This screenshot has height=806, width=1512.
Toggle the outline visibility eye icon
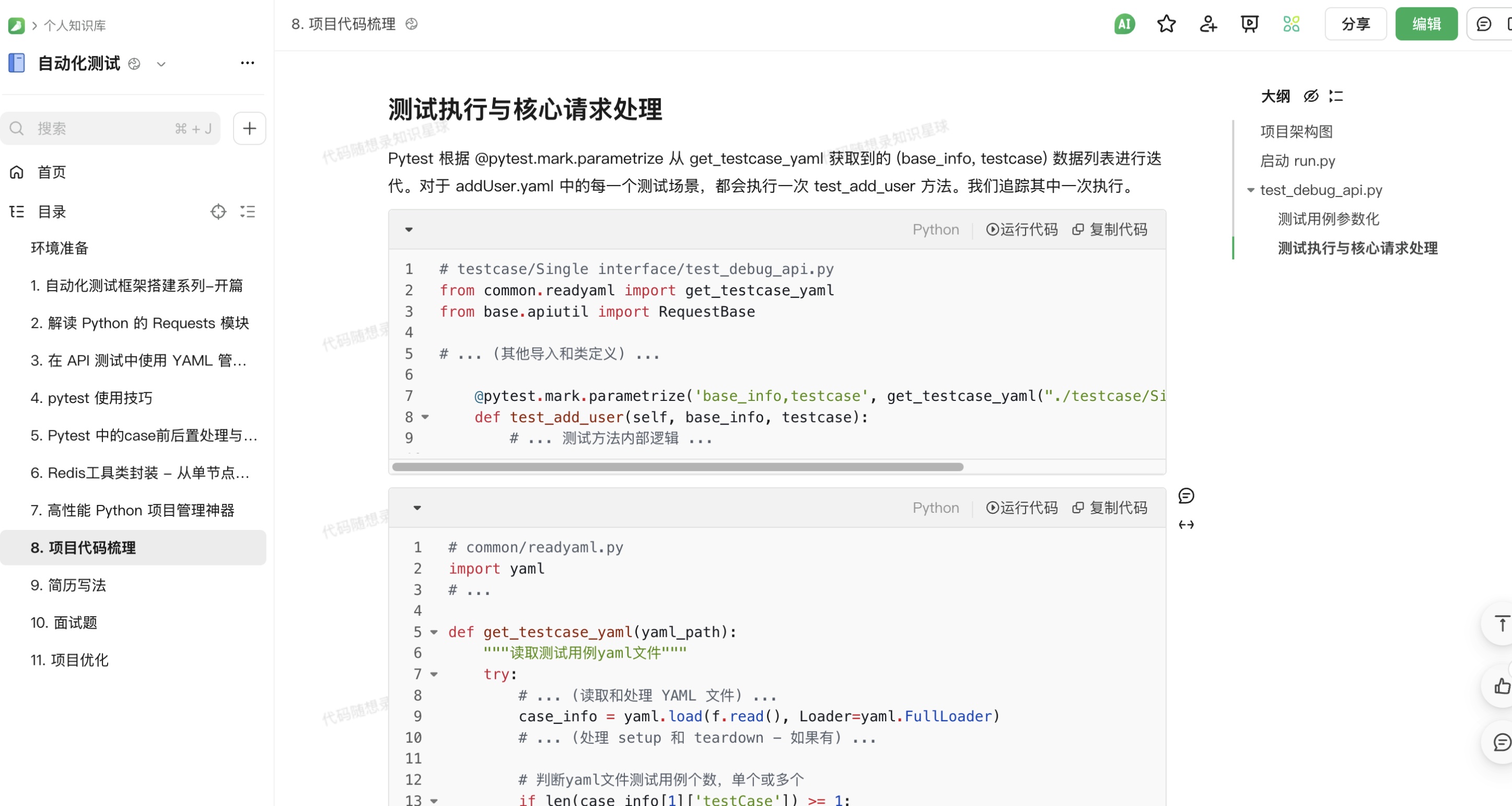click(x=1311, y=96)
